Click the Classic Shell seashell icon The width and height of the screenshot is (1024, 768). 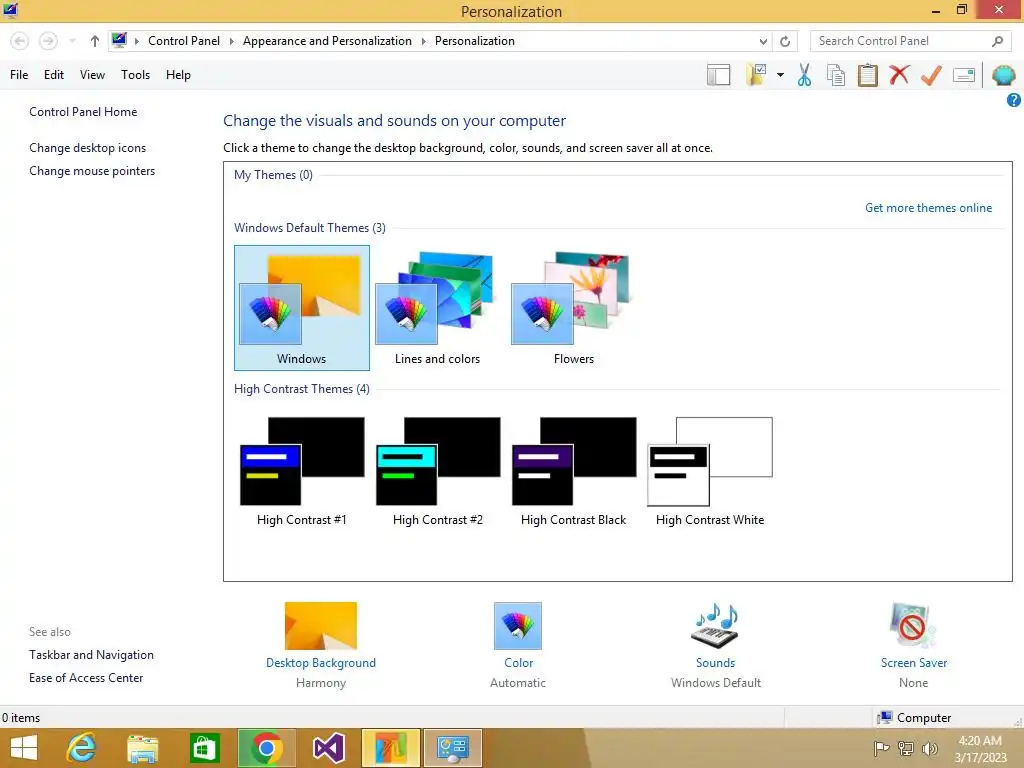point(1003,75)
